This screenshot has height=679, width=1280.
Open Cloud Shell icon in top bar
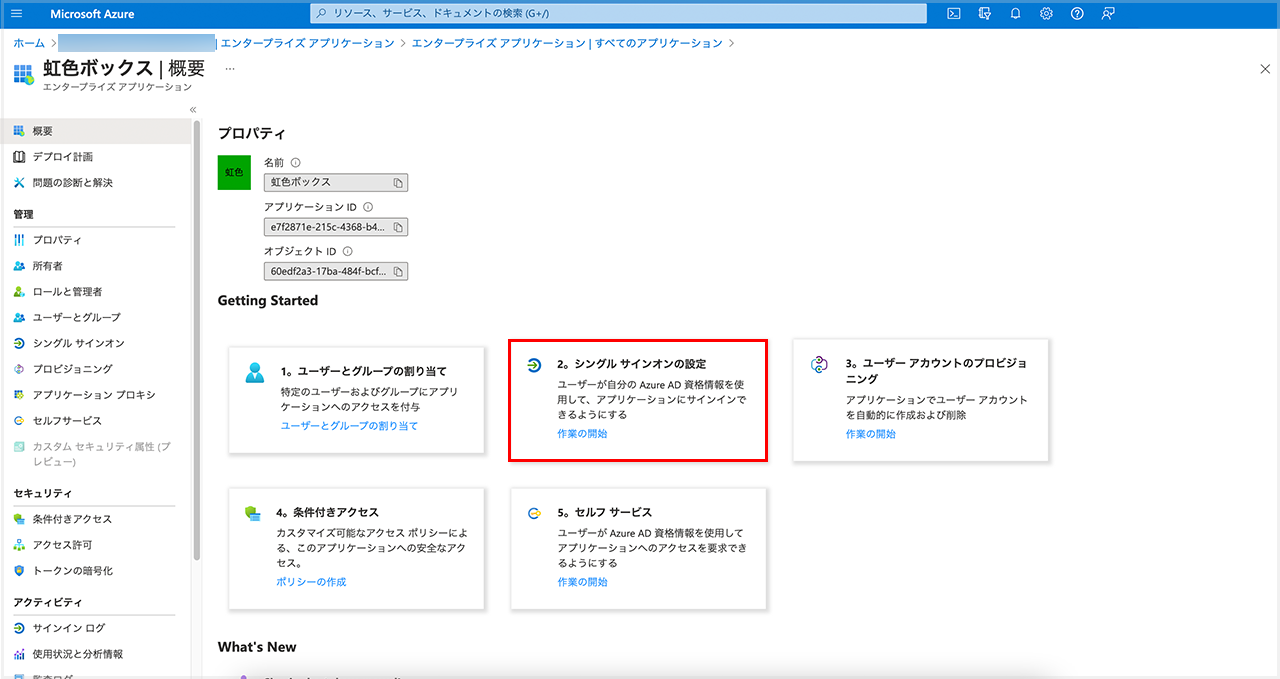click(954, 14)
